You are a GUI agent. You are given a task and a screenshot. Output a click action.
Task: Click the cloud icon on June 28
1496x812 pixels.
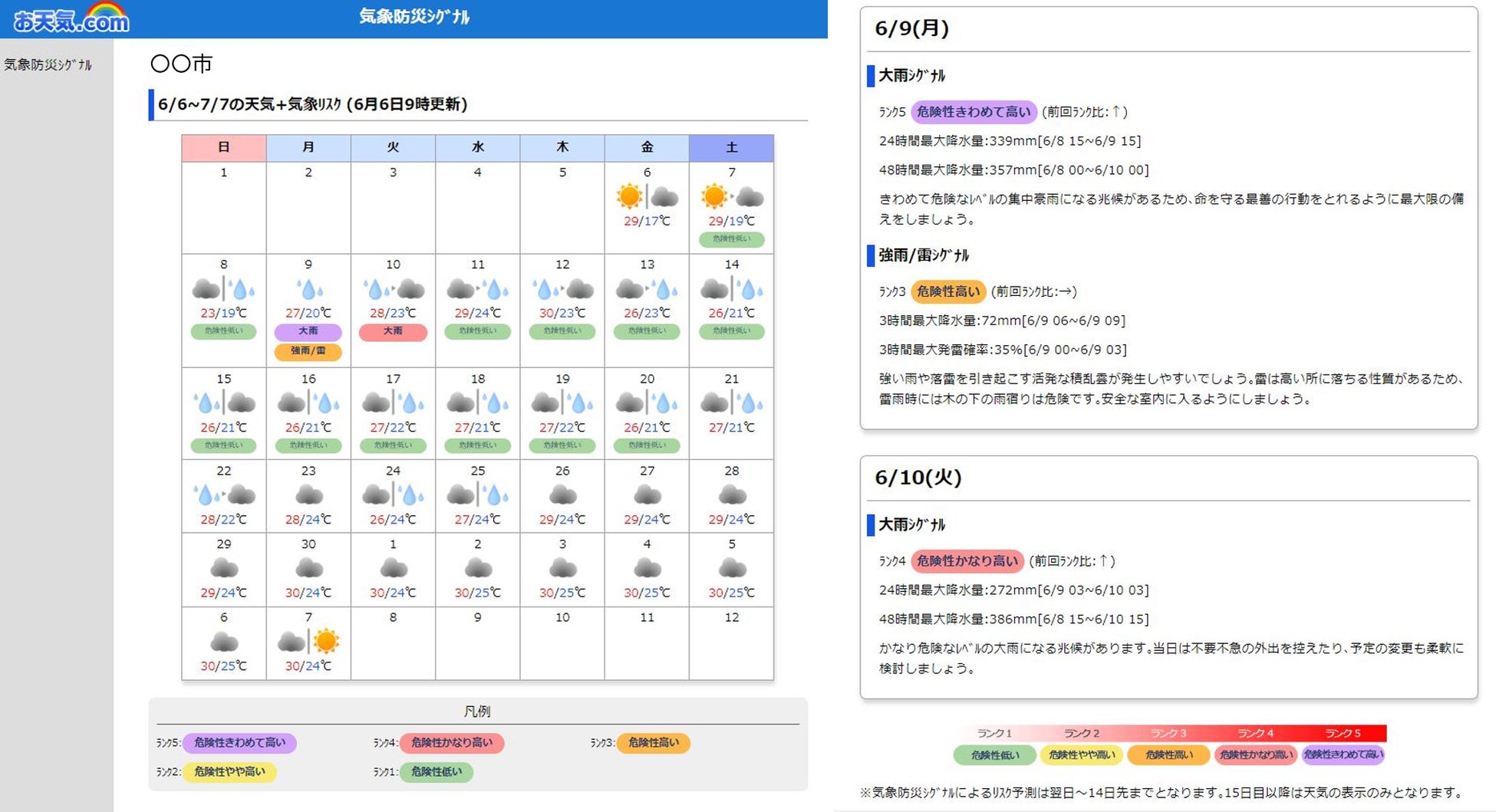[732, 495]
